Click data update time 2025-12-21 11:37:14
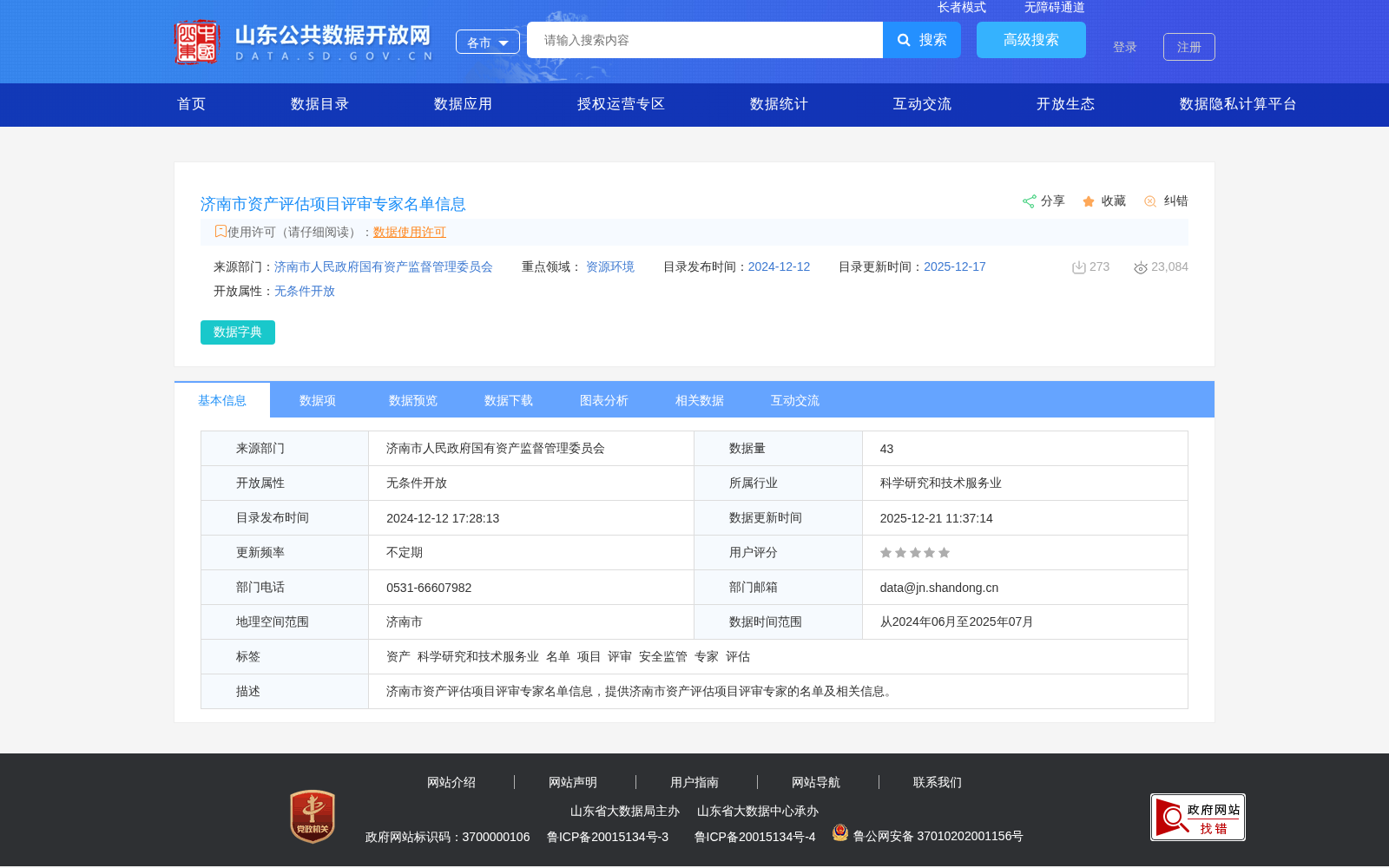Viewport: 1389px width, 868px height. click(937, 518)
